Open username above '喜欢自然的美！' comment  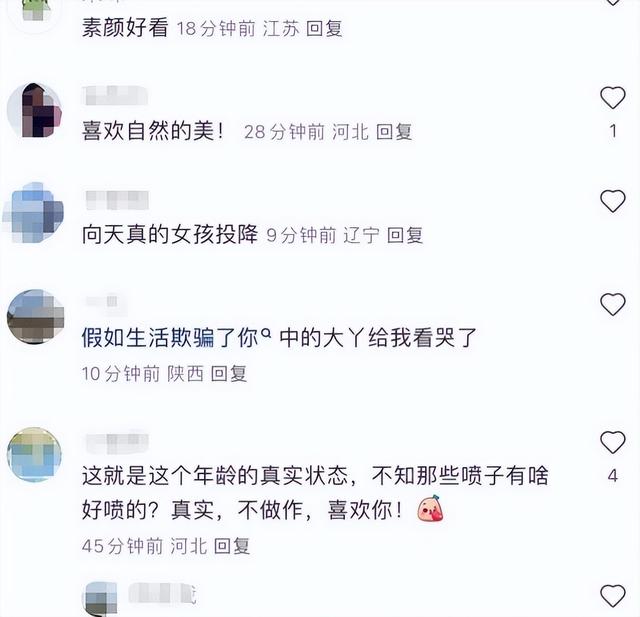115,95
